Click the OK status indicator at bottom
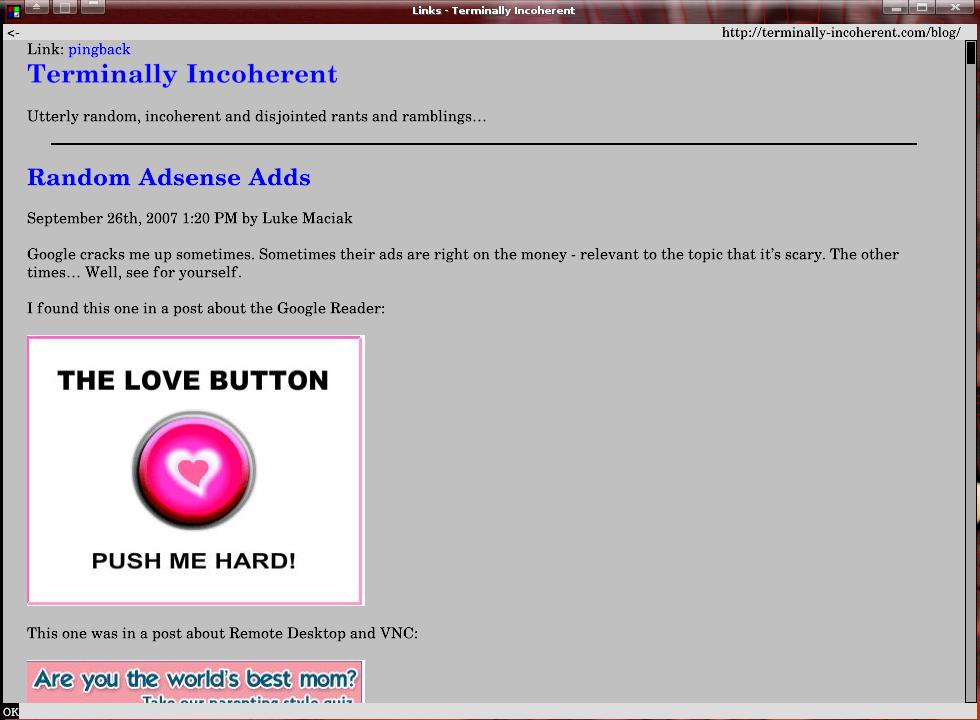 [x=10, y=712]
